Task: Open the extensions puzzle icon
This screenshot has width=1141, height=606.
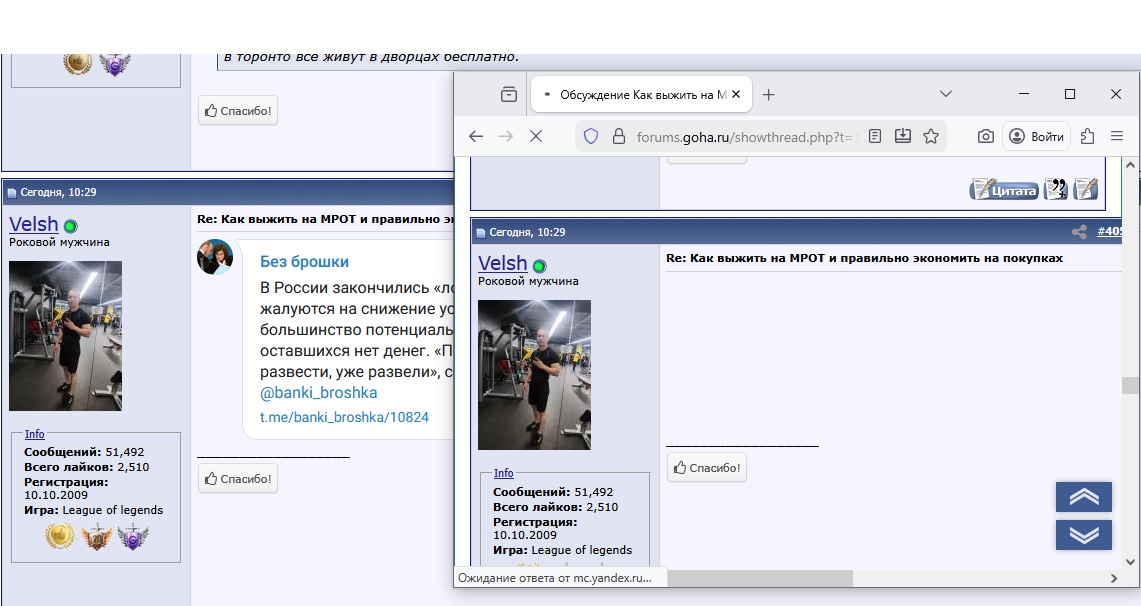Action: click(x=1088, y=136)
